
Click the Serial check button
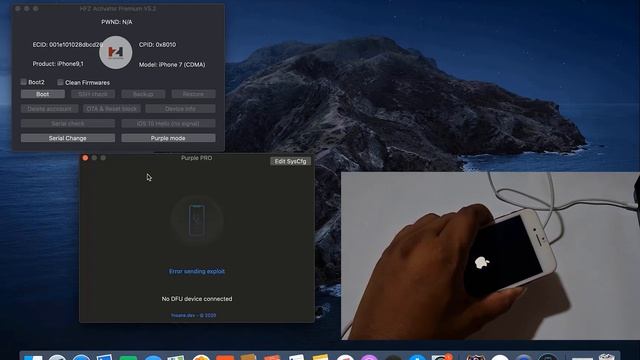click(68, 123)
